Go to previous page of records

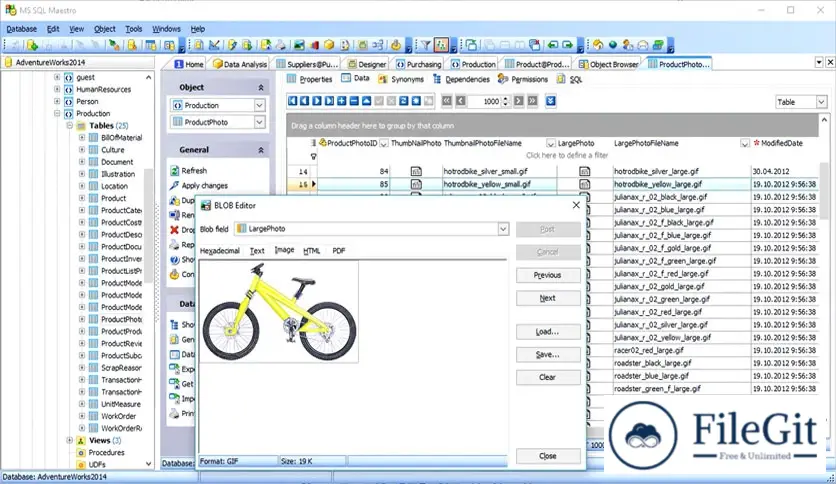(461, 101)
